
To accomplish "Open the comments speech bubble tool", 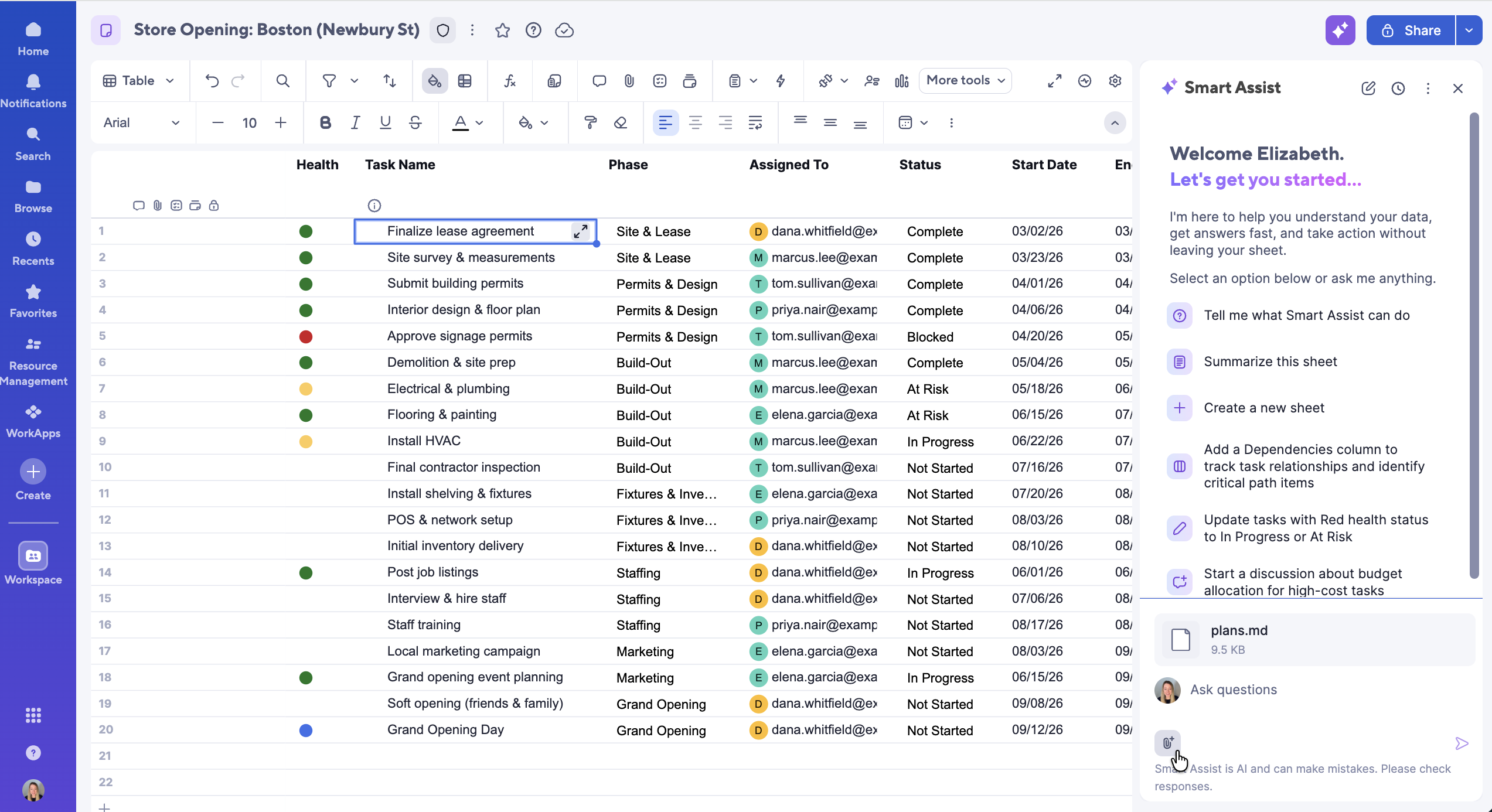I will point(599,81).
